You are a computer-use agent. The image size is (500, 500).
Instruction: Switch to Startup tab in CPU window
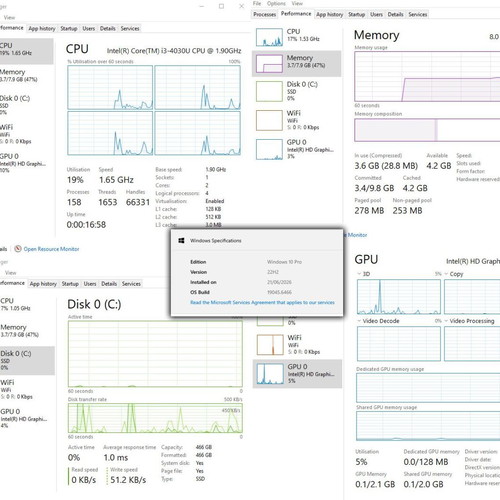click(x=69, y=29)
